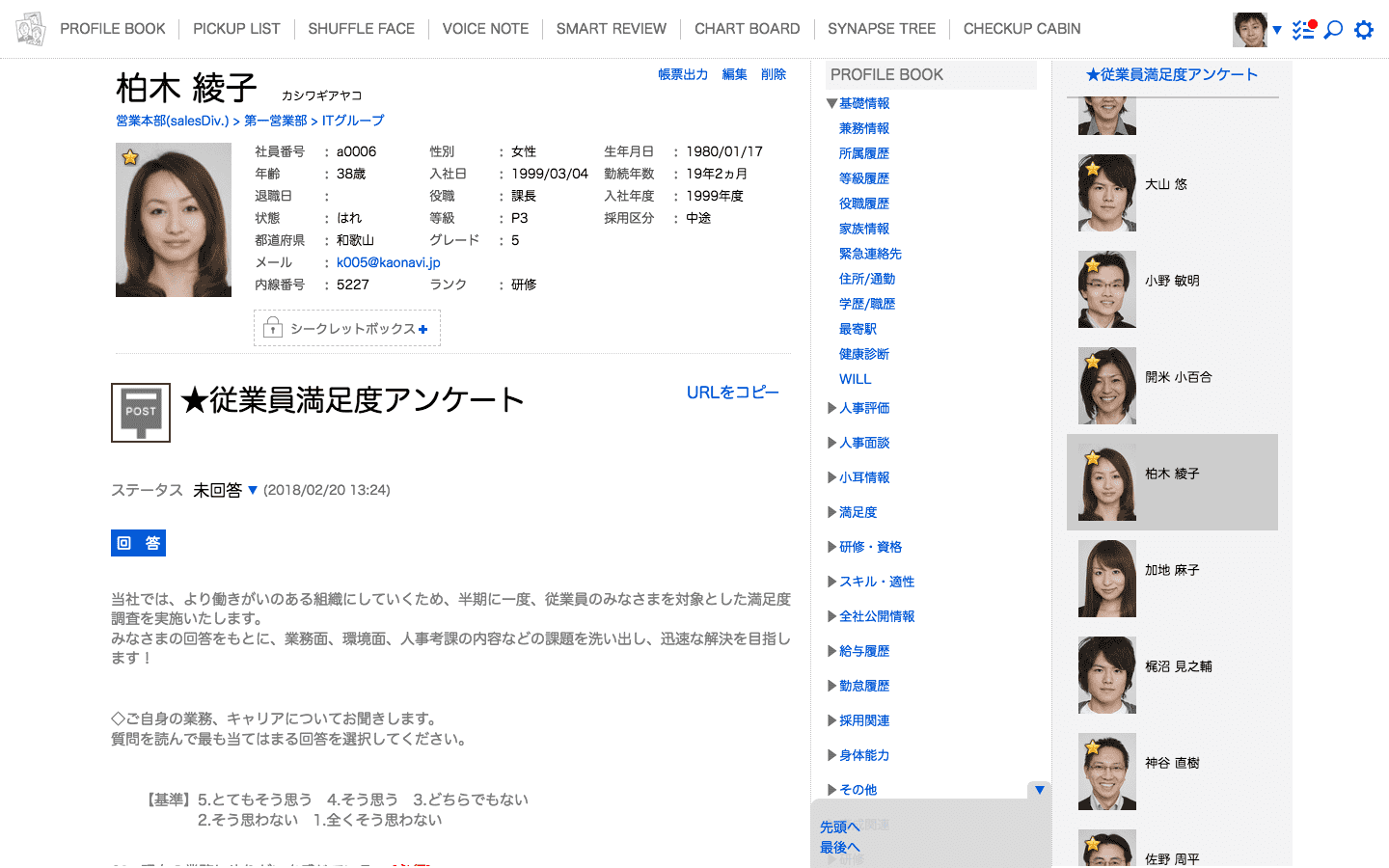Open the PICKUP LIST menu
1389x868 pixels.
point(236,29)
